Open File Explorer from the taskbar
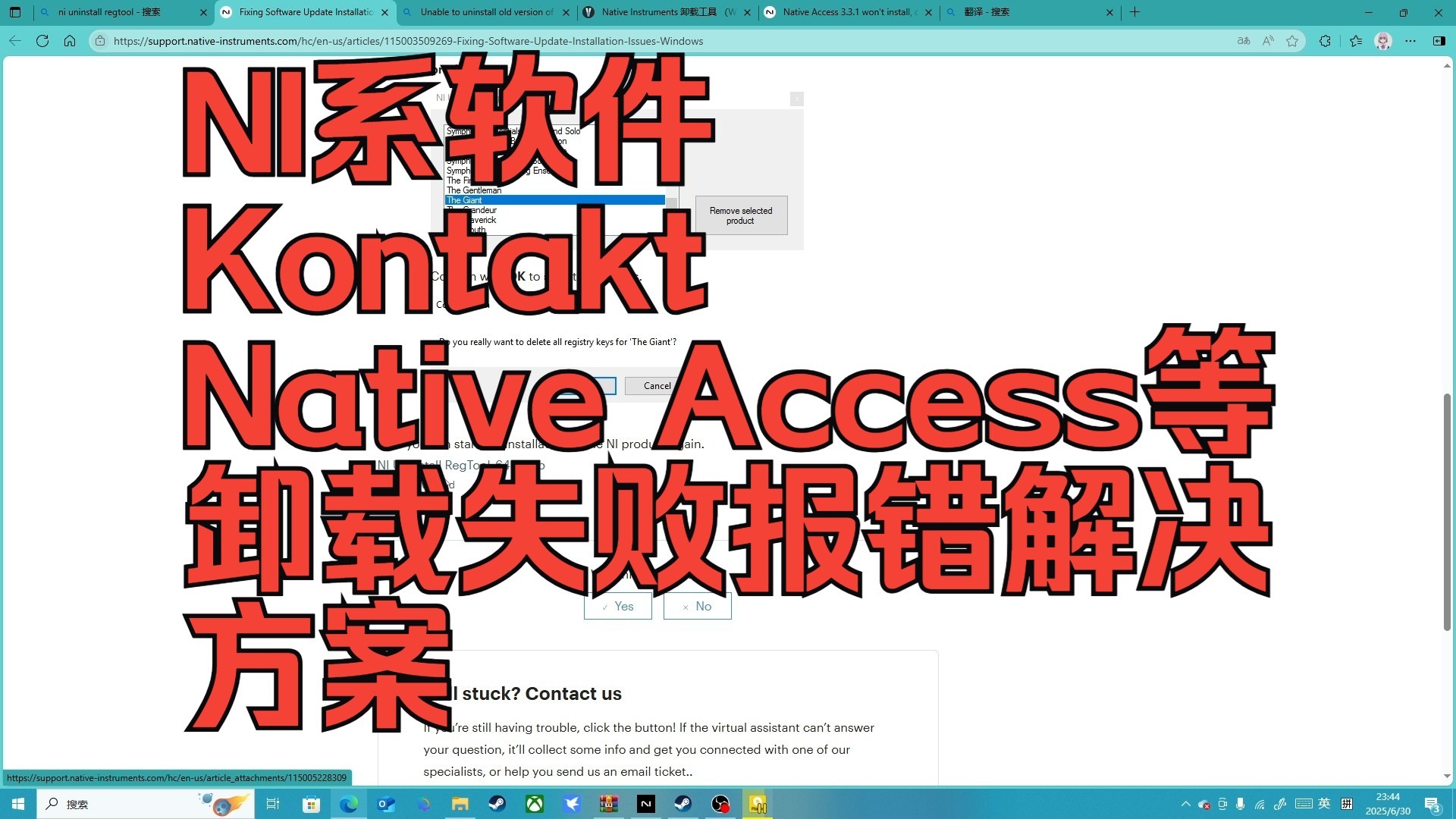Screen dimensions: 1456x819 point(460,804)
